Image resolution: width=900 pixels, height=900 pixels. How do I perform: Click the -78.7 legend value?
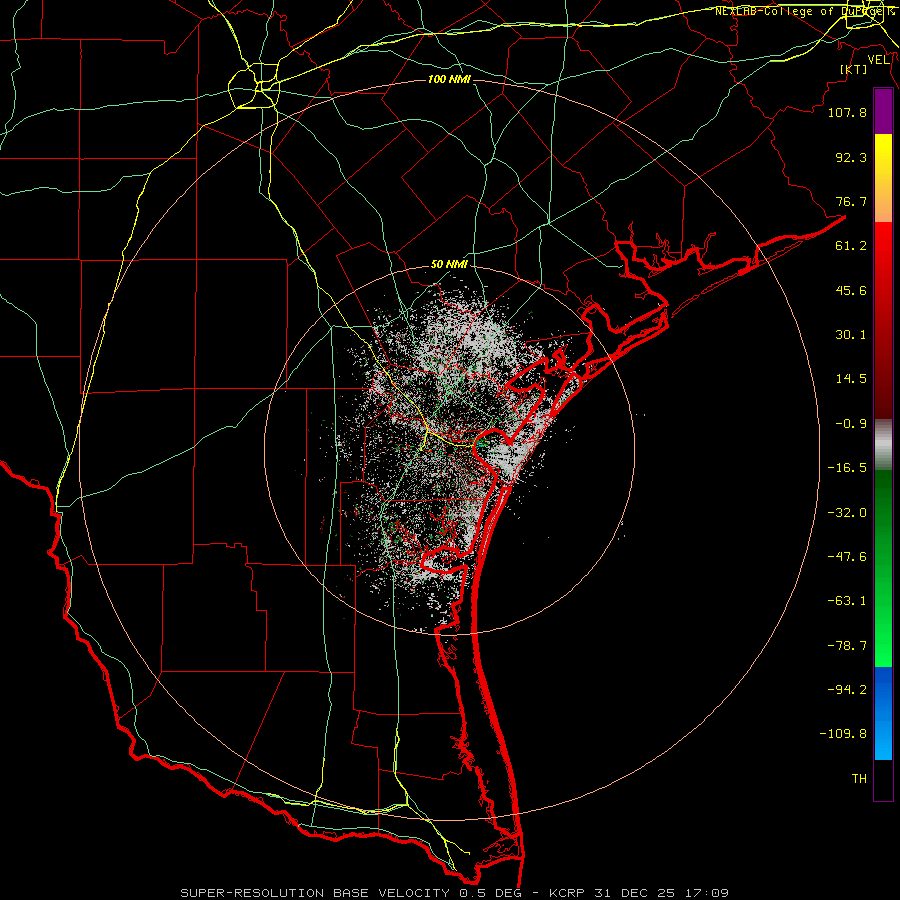point(847,646)
